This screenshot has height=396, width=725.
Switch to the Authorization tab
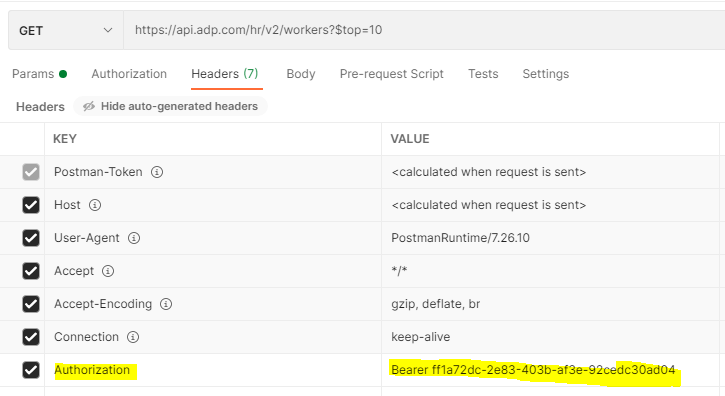coord(129,74)
